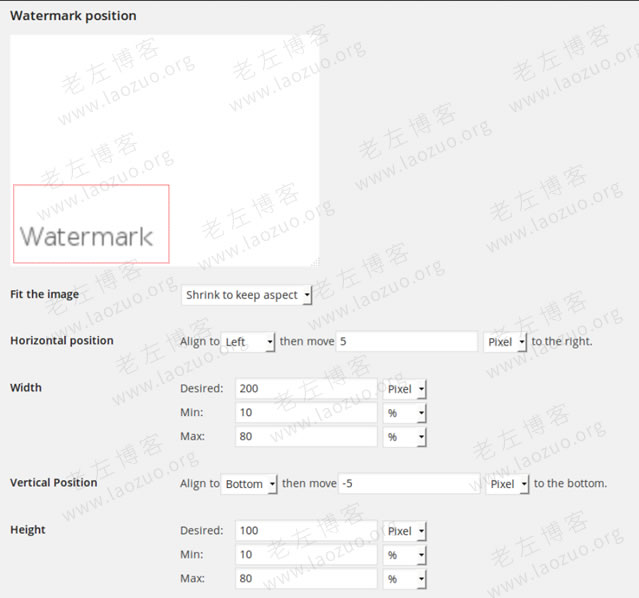Open Horizontal position Pixel unit dropdown

(505, 342)
